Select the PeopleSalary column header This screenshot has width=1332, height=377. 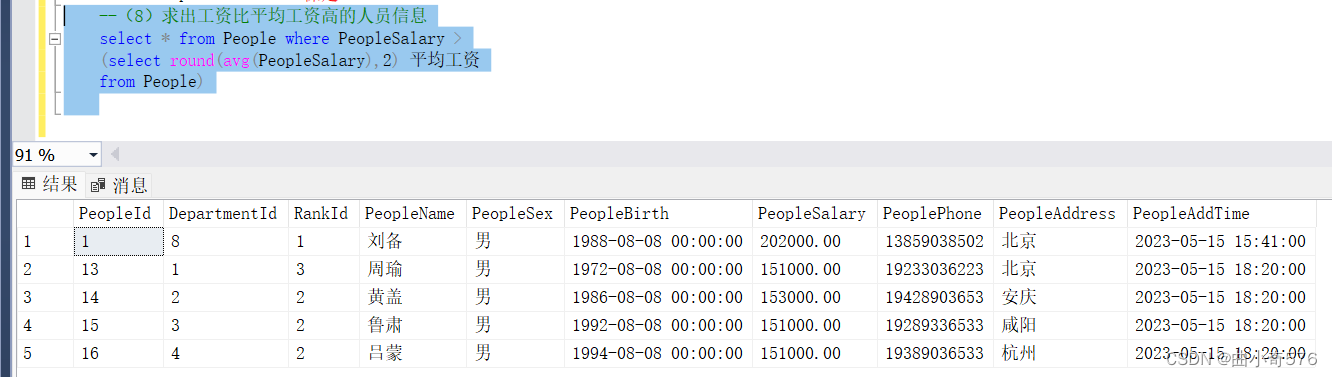814,213
